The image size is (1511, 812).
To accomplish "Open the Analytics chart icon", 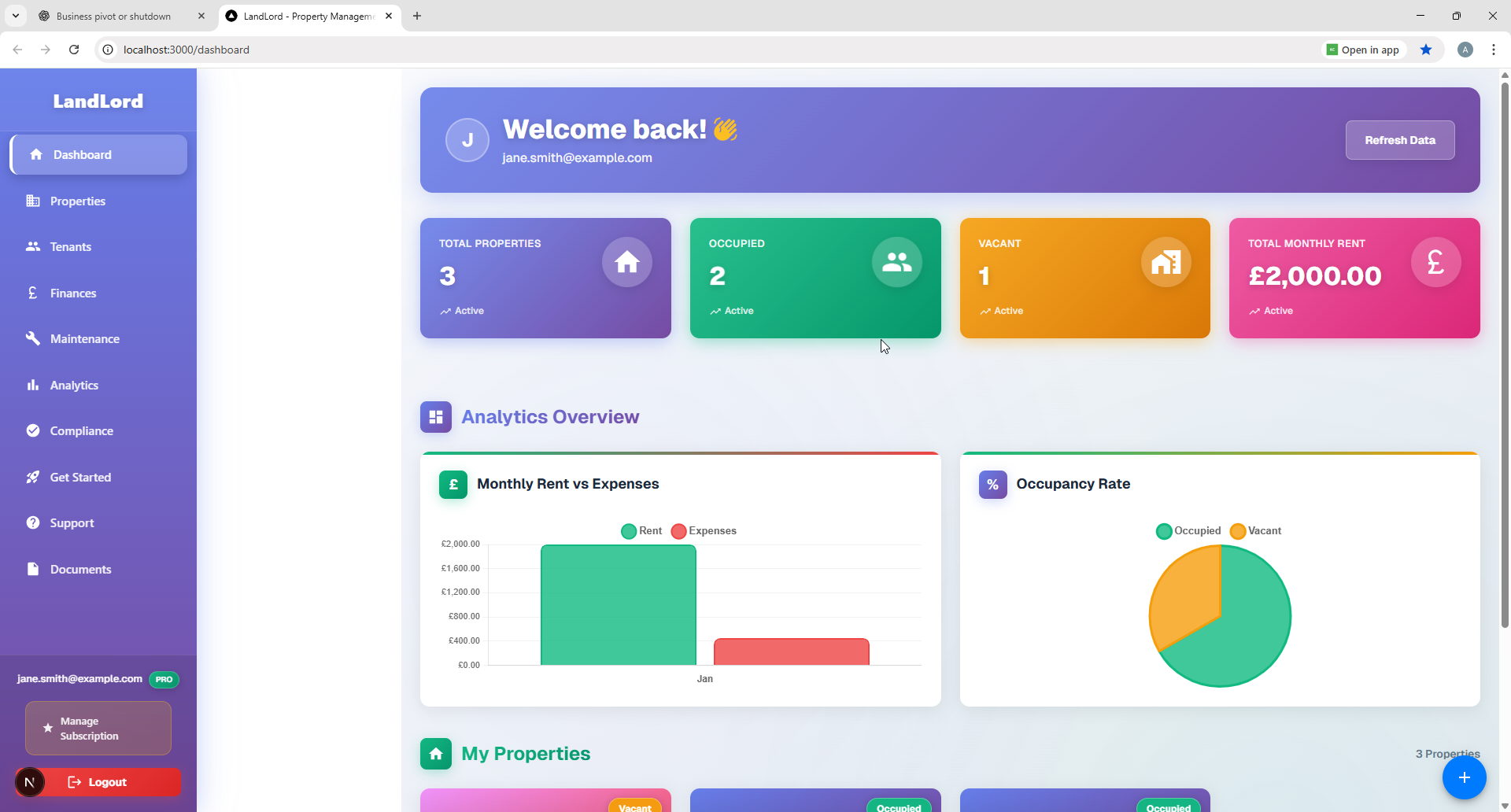I will pos(33,385).
